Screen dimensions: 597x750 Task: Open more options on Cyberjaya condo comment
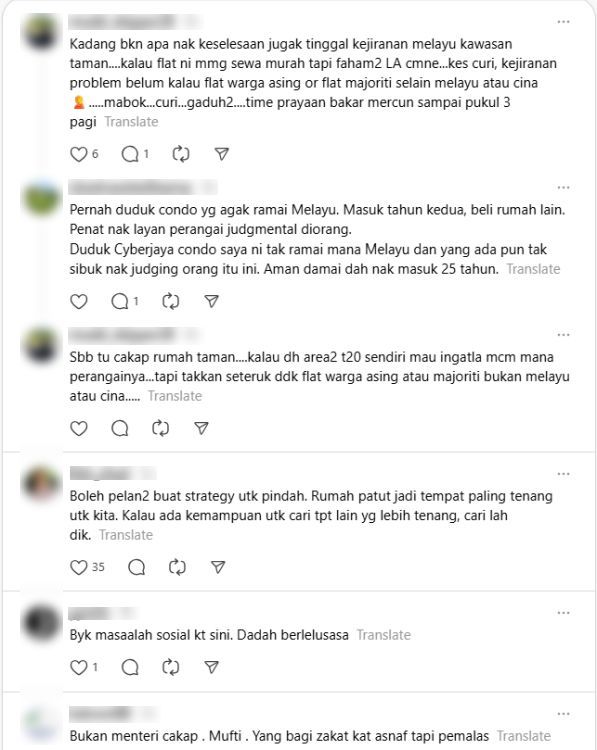point(564,187)
